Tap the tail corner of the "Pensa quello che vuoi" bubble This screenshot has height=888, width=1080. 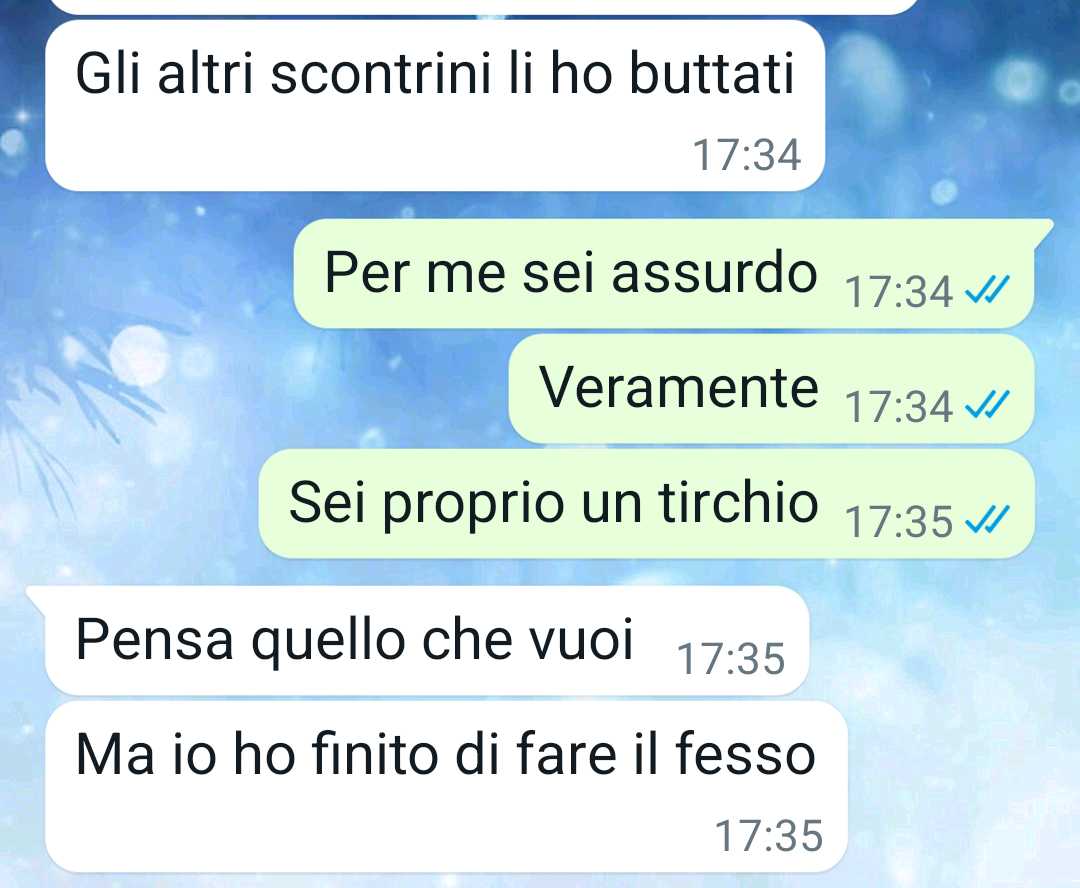[x=36, y=598]
